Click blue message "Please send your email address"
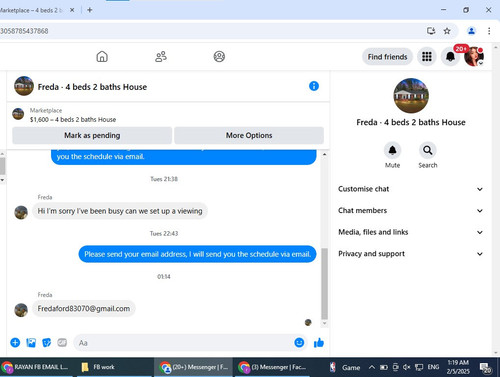 tap(197, 254)
